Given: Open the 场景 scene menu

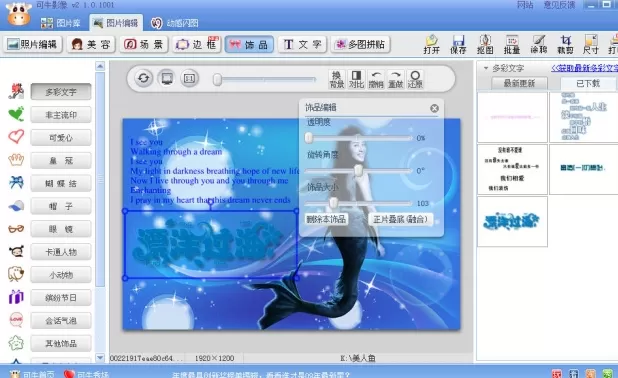Looking at the screenshot, I should click(144, 44).
